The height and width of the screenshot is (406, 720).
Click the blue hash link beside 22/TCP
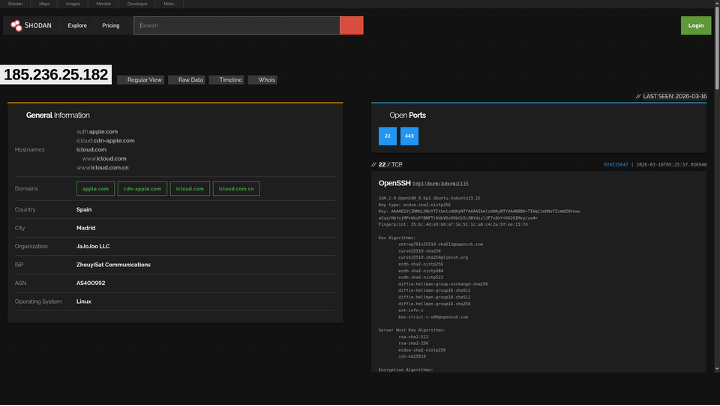(616, 164)
